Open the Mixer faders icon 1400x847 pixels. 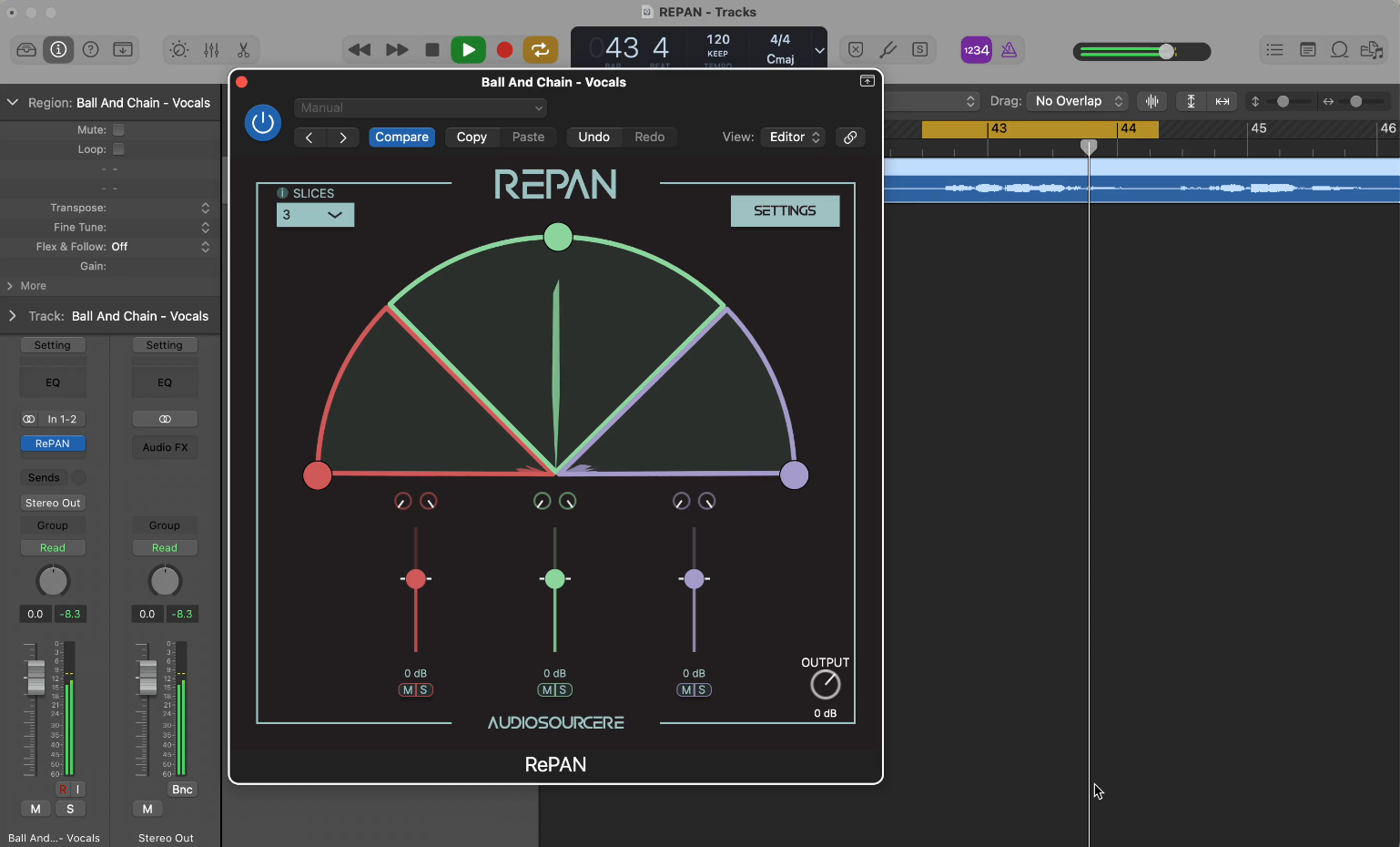211,49
